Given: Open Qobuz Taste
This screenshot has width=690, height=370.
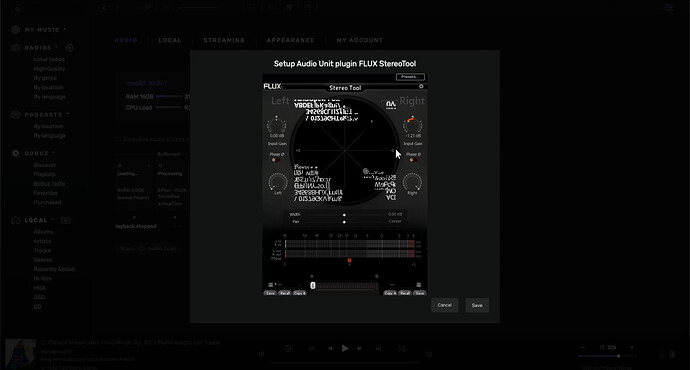Looking at the screenshot, I should click(x=49, y=184).
